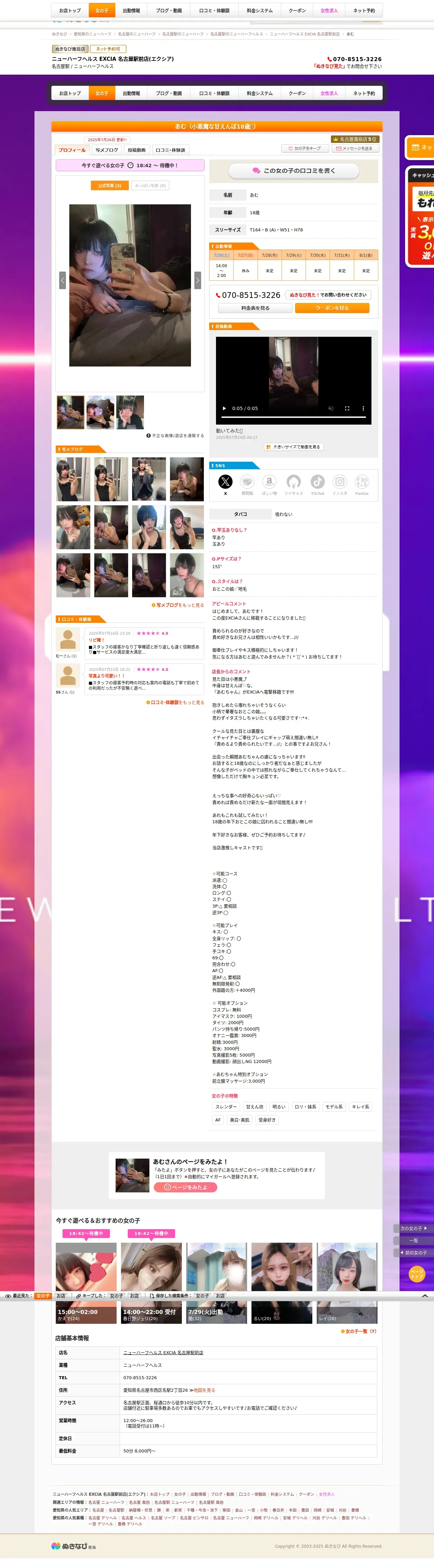This screenshot has height=1568, width=434.
Task: Select the first photo thumbnail under the main image
Action: (70, 412)
